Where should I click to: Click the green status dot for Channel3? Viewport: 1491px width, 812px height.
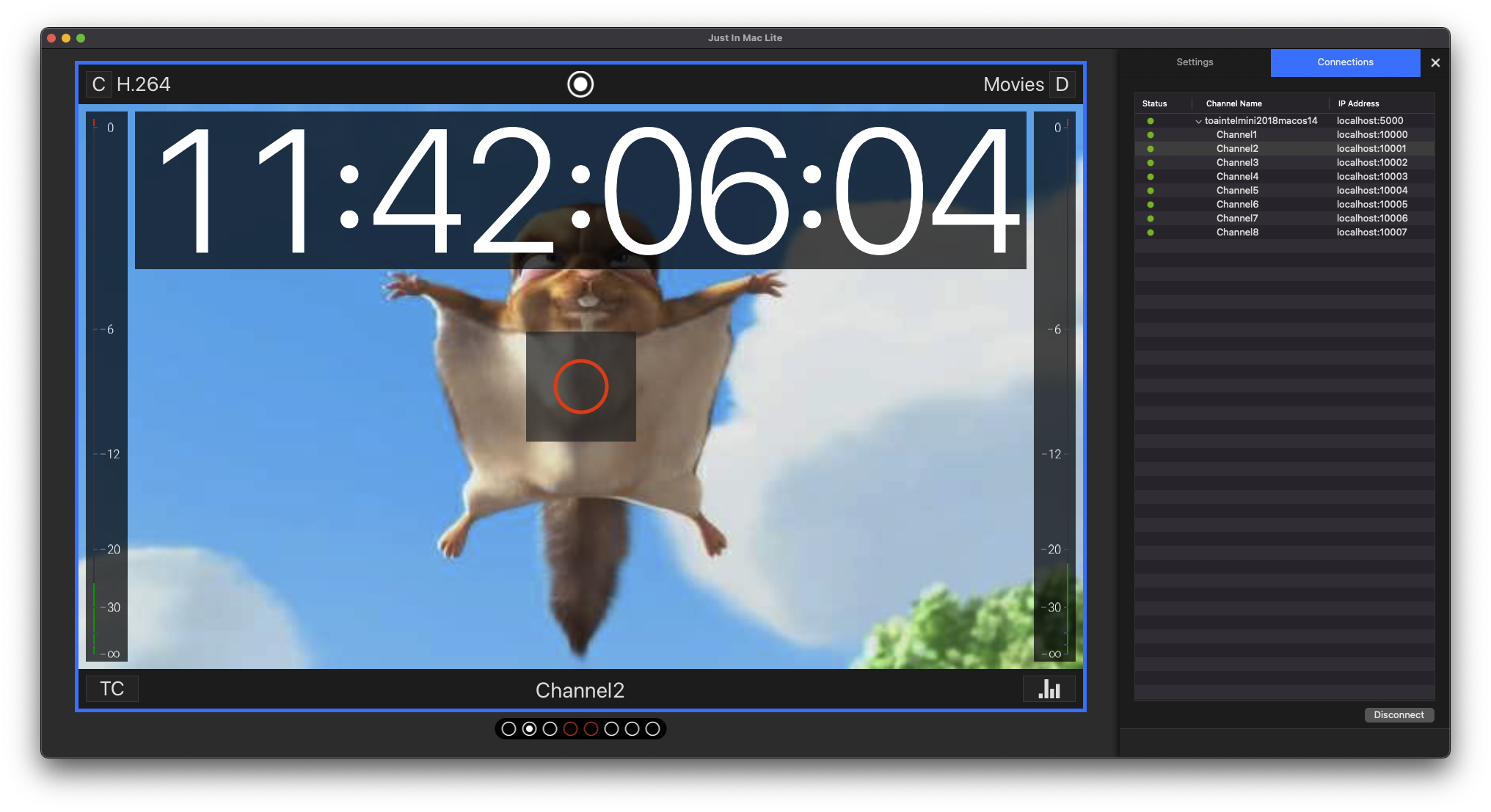coord(1151,163)
